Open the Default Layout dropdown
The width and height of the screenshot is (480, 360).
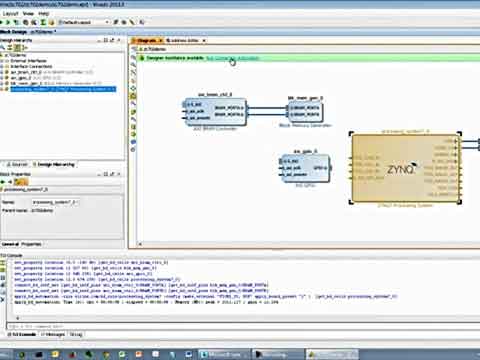(x=84, y=22)
